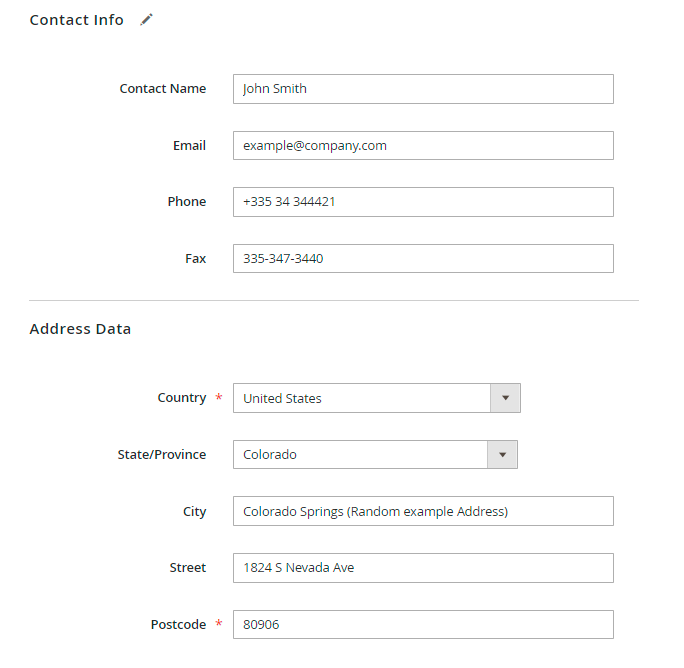Click the State/Province label
The image size is (684, 668).
pos(162,455)
